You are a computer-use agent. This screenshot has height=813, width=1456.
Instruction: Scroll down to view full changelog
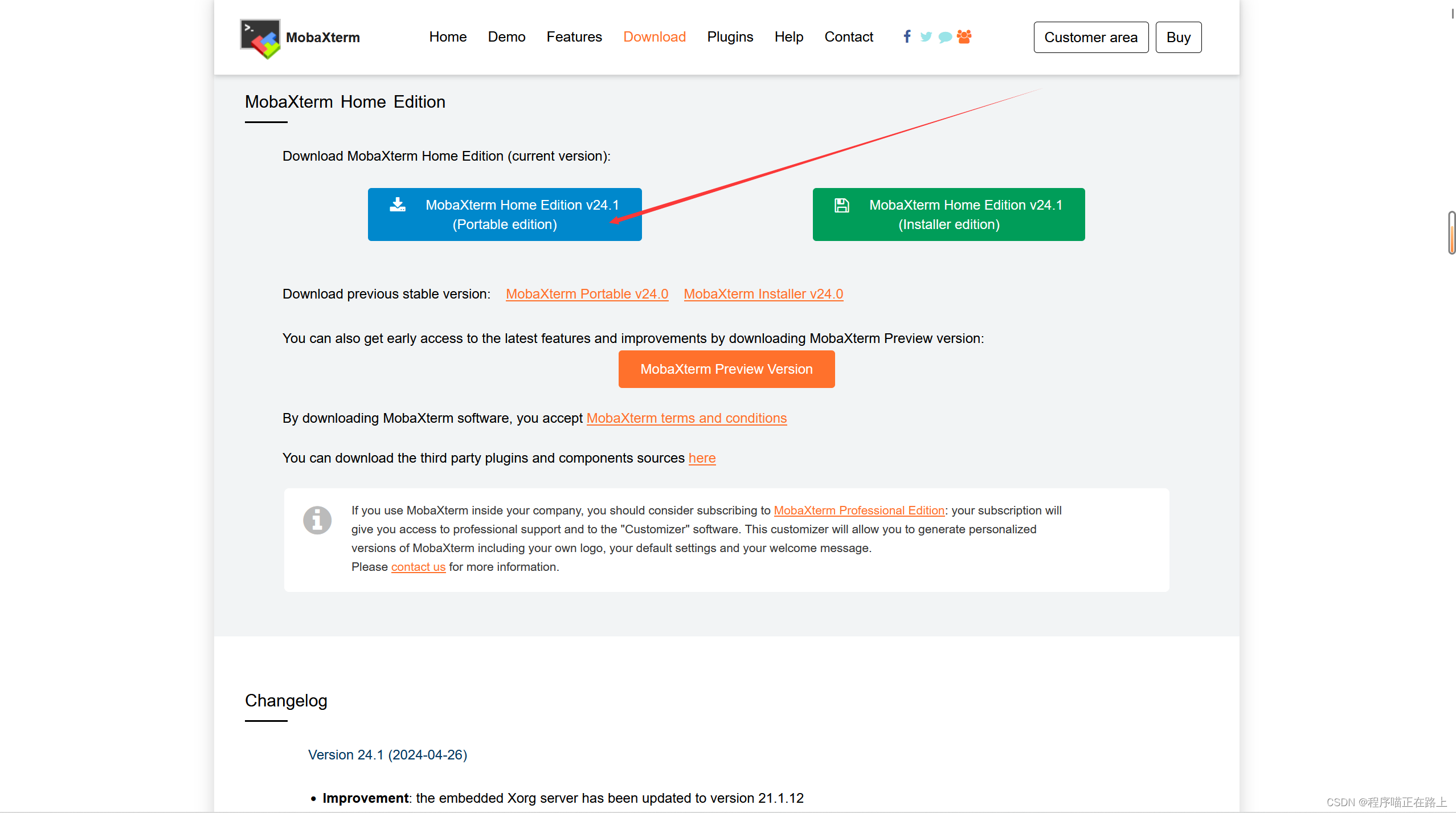click(1449, 500)
